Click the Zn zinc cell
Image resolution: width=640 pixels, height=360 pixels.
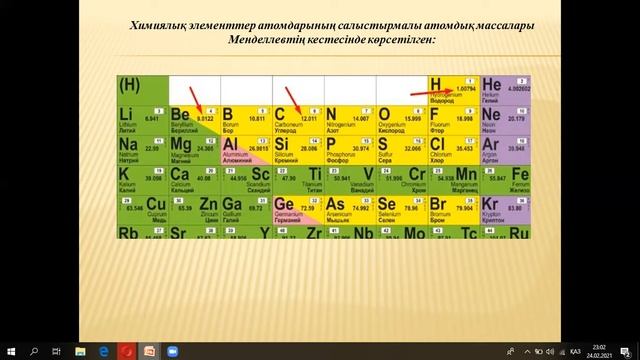[x=195, y=210]
